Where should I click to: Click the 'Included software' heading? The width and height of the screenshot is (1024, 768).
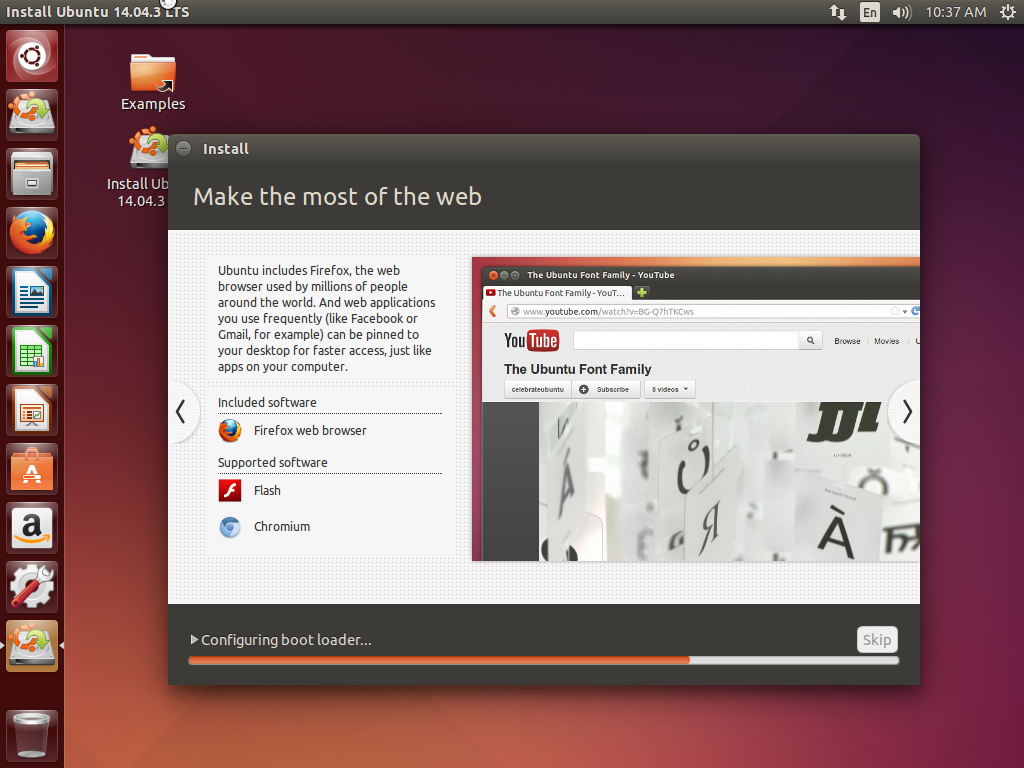[267, 402]
